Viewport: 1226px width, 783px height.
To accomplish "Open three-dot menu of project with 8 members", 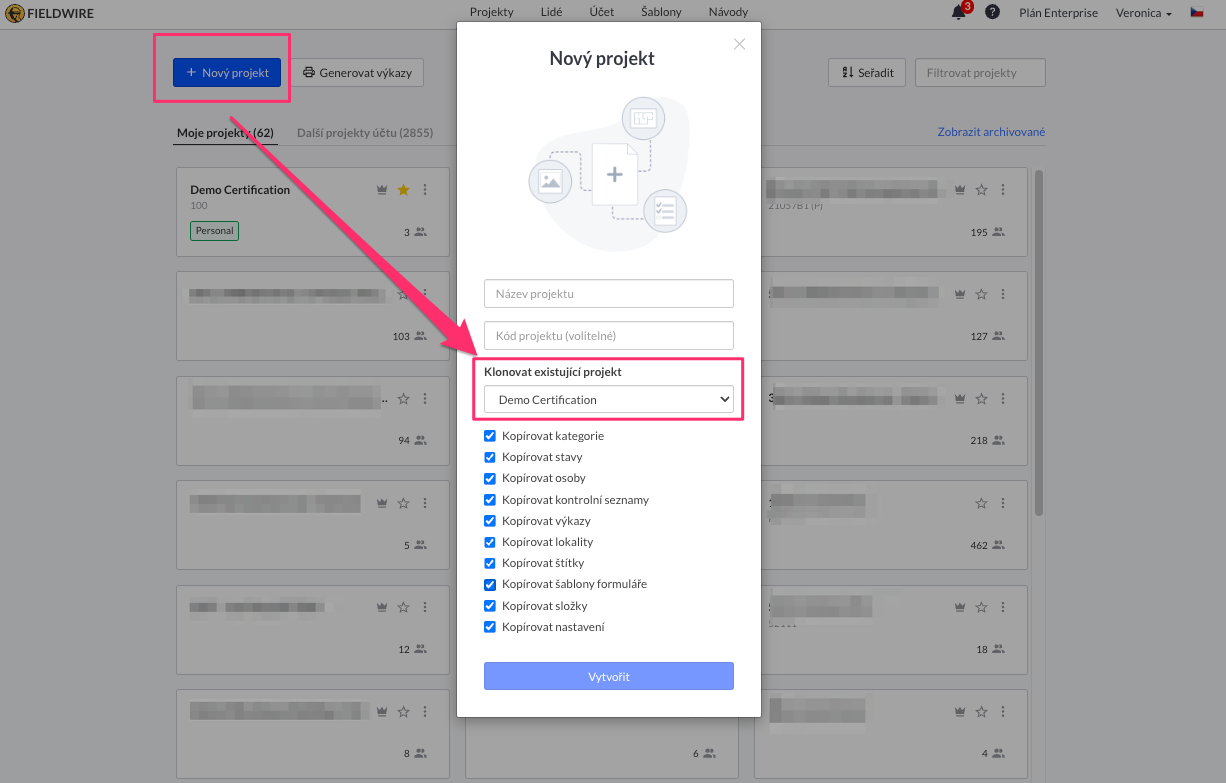I will [425, 712].
